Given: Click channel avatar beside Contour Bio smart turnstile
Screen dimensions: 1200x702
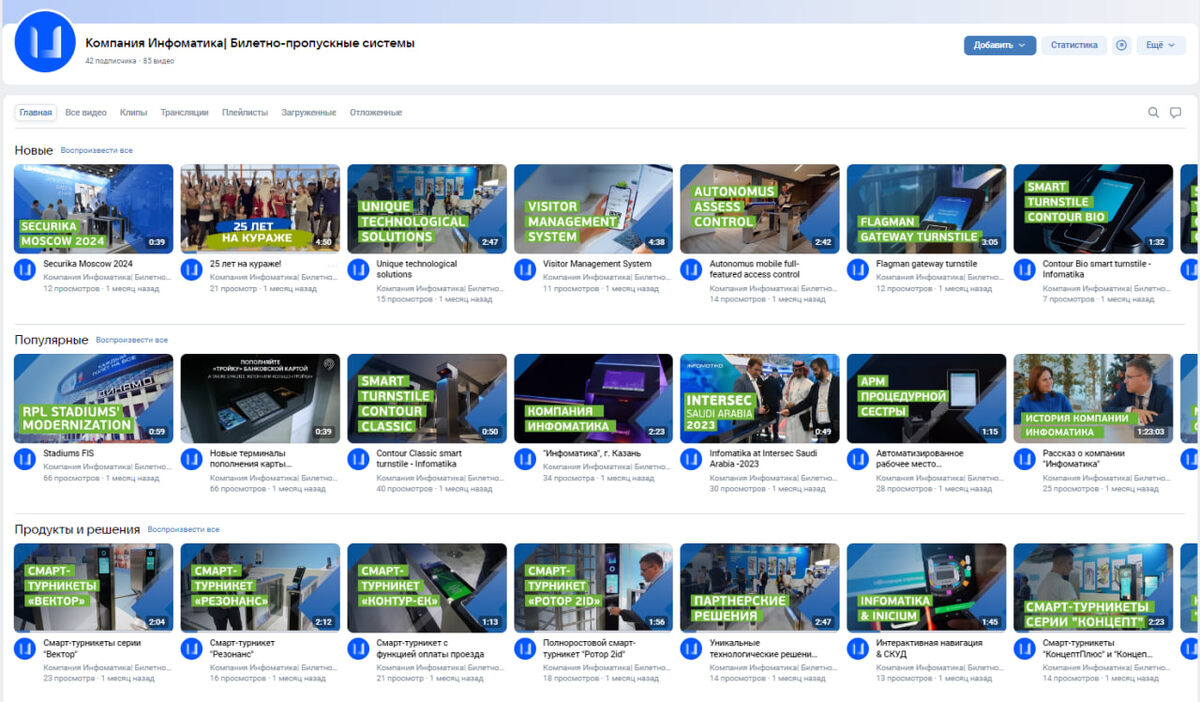Looking at the screenshot, I should [x=1025, y=270].
